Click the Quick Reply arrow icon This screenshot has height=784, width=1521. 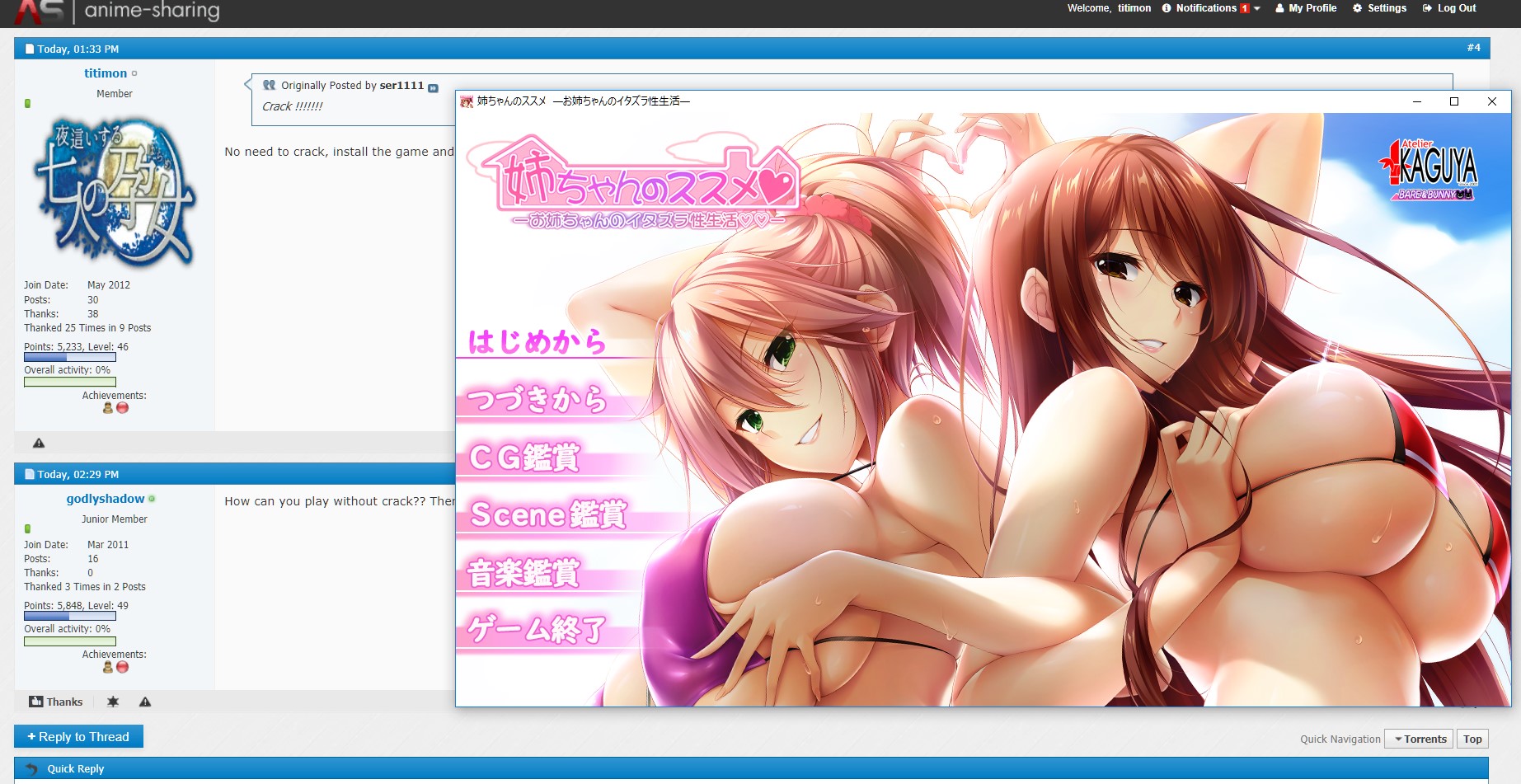[x=31, y=768]
